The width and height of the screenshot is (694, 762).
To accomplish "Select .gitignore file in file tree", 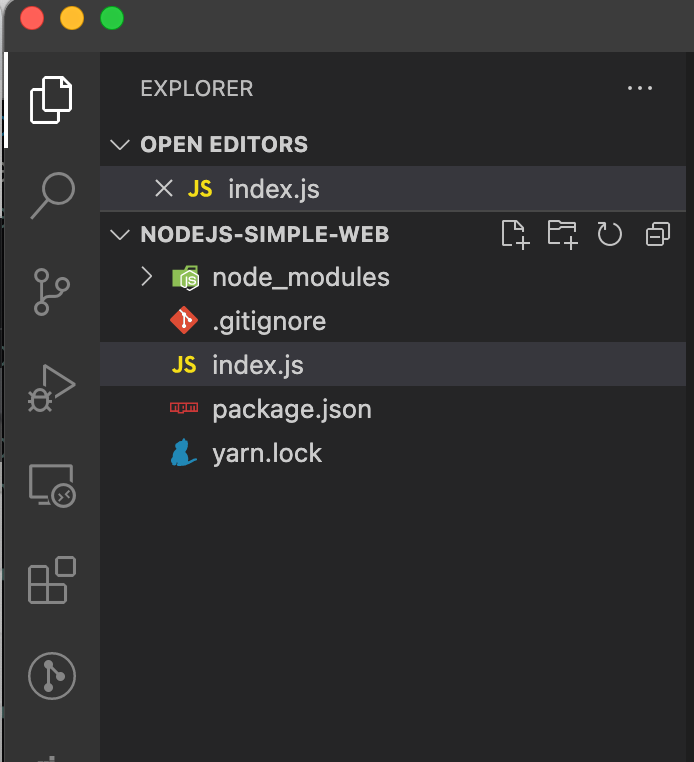I will 268,321.
